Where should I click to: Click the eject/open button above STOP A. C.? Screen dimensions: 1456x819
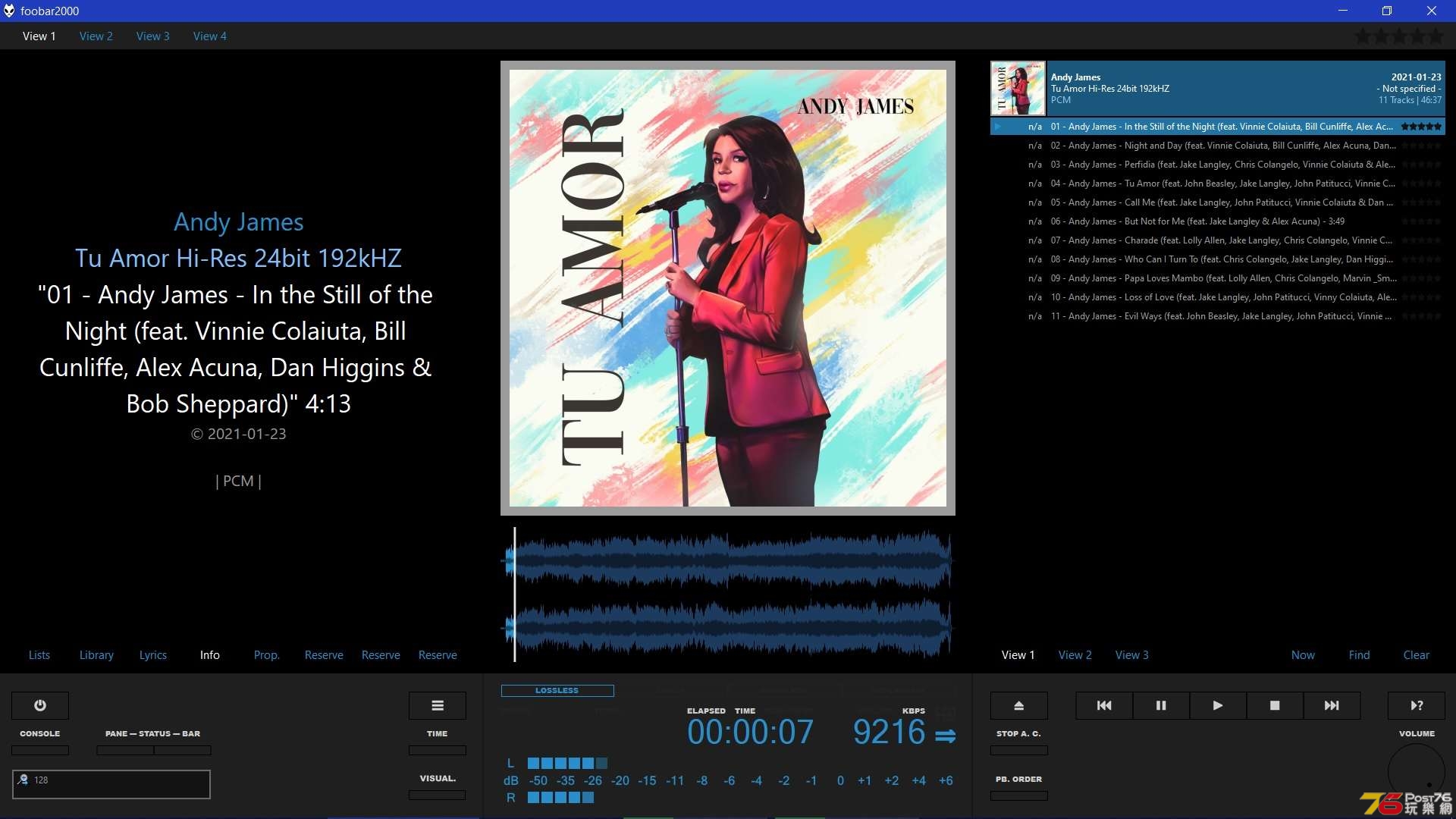tap(1019, 705)
